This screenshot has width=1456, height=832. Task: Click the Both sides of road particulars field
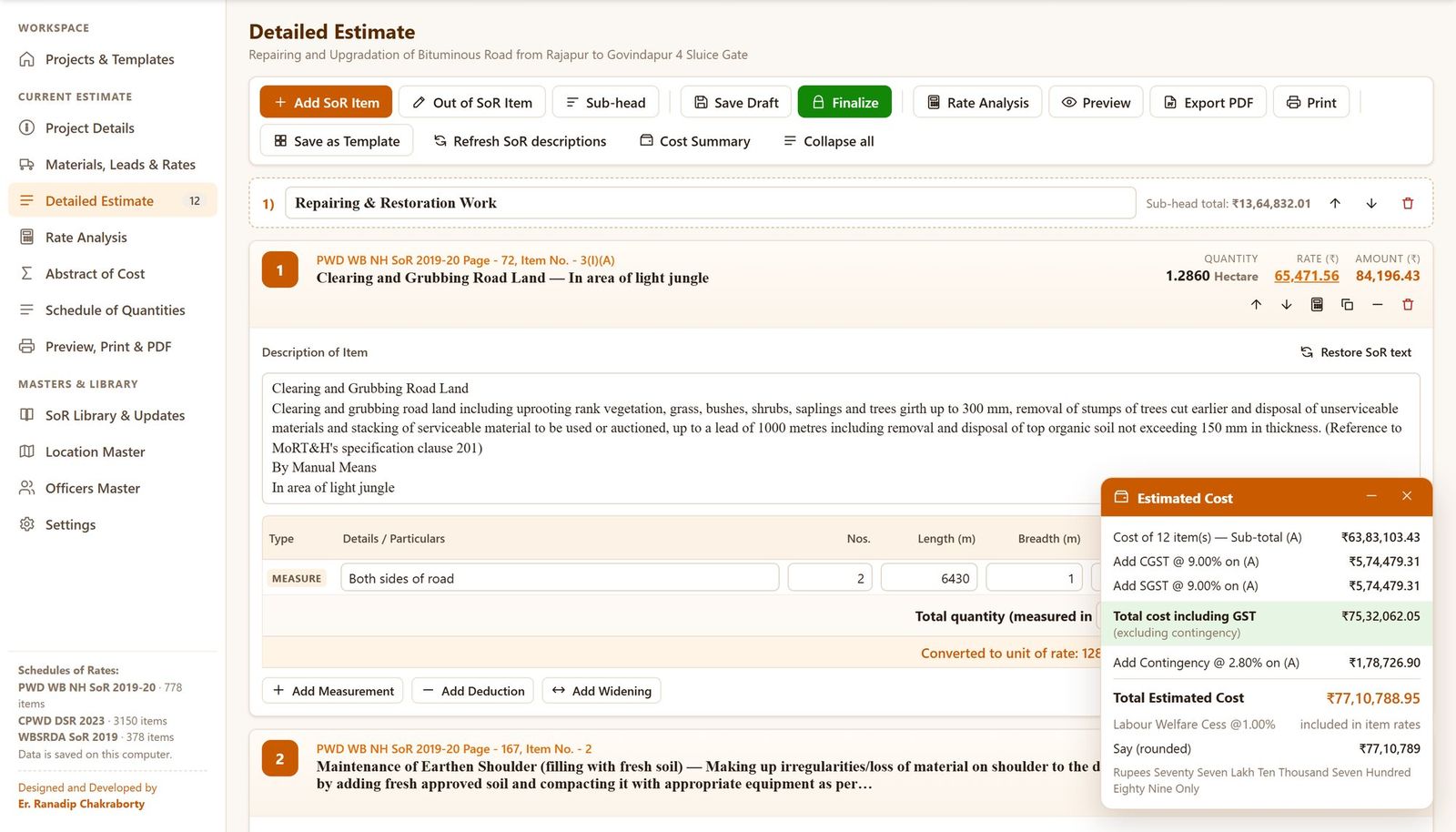coord(560,578)
